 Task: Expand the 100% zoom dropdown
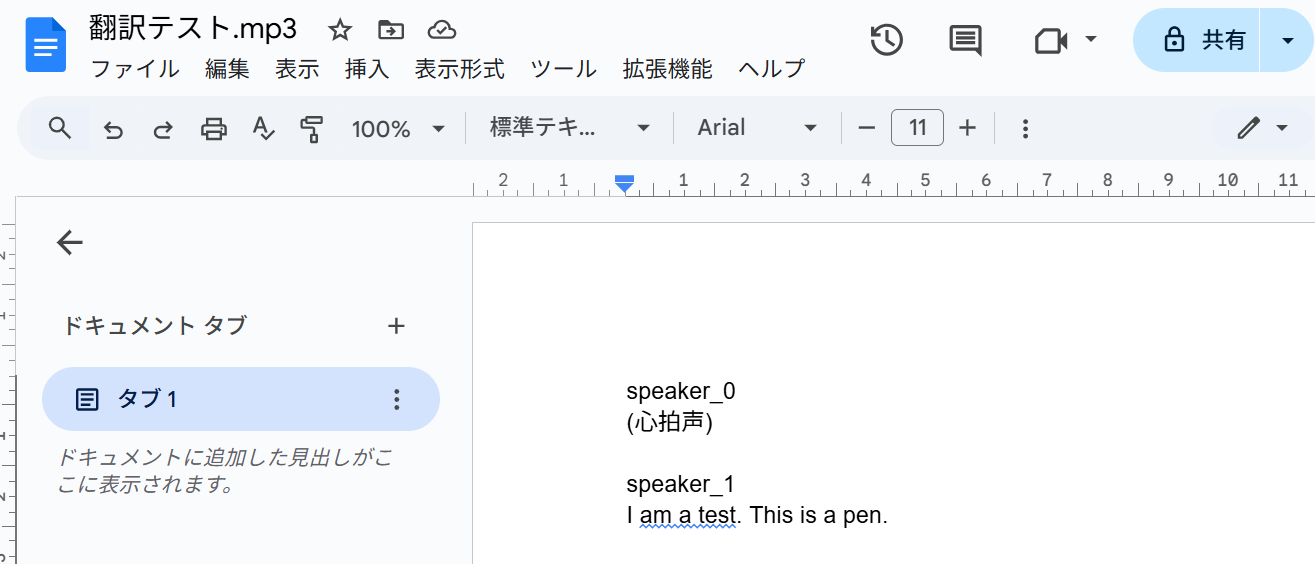(397, 129)
